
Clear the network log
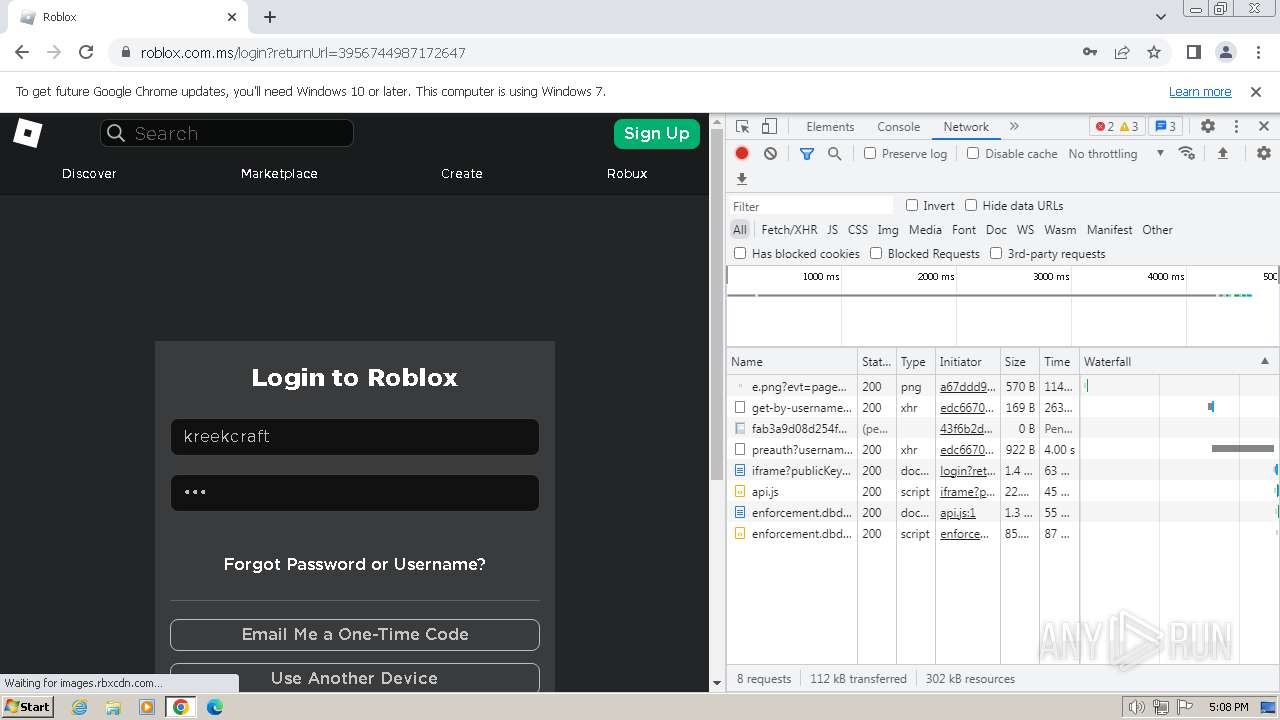tap(770, 154)
